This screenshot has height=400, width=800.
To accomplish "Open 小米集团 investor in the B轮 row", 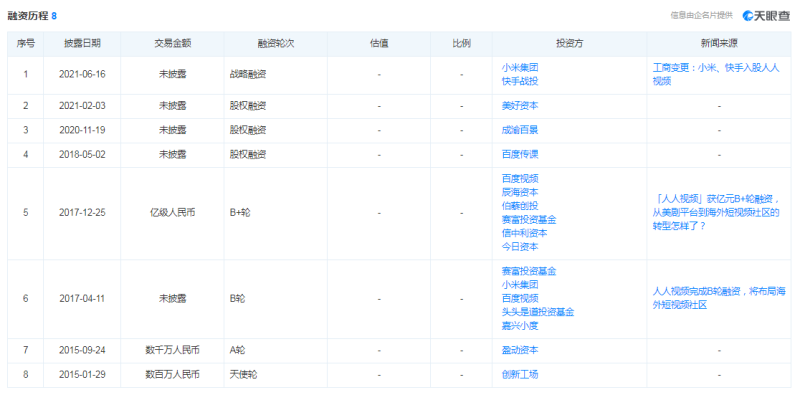I will (520, 285).
